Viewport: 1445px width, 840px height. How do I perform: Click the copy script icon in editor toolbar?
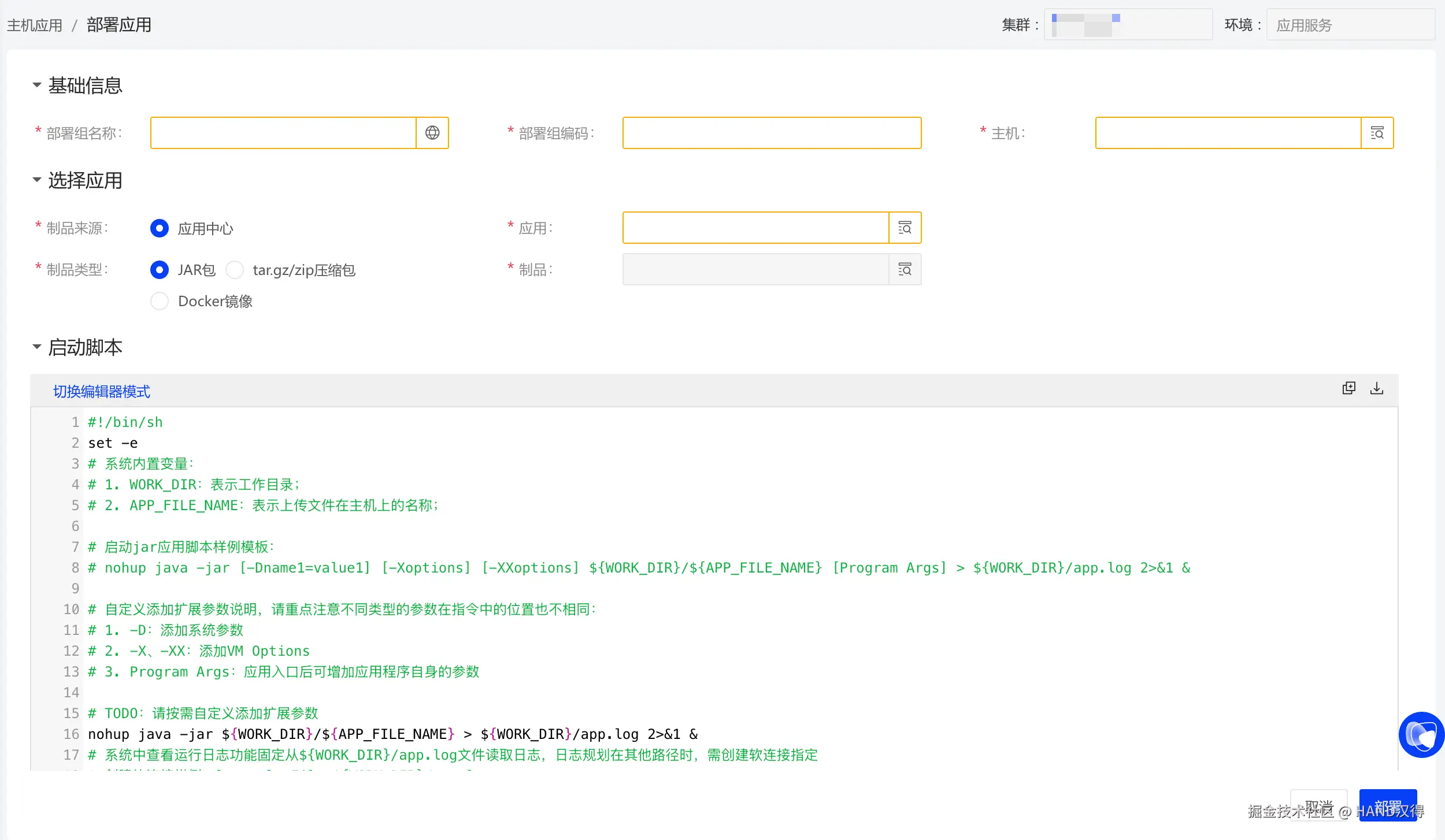tap(1348, 388)
